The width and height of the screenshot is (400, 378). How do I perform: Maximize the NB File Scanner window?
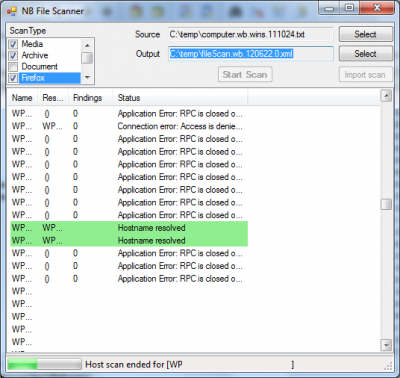(349, 8)
